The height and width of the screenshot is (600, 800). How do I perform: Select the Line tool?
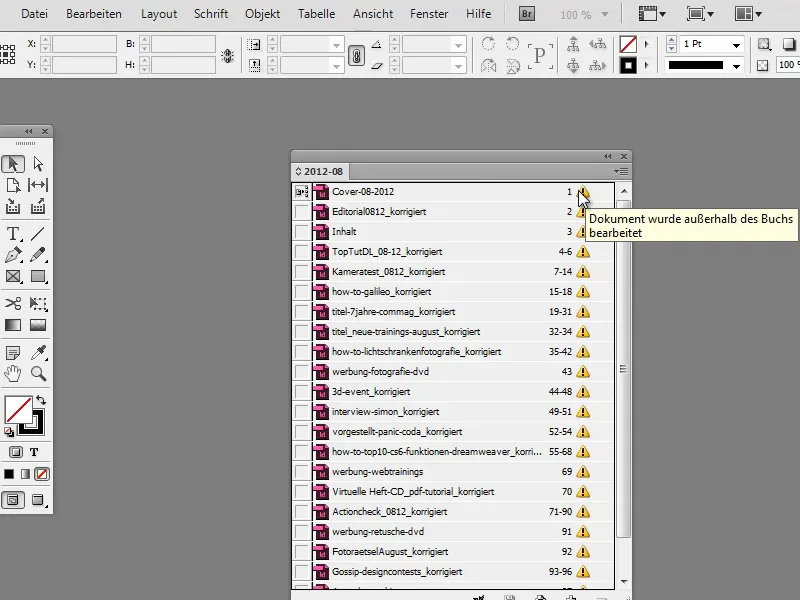(x=38, y=234)
